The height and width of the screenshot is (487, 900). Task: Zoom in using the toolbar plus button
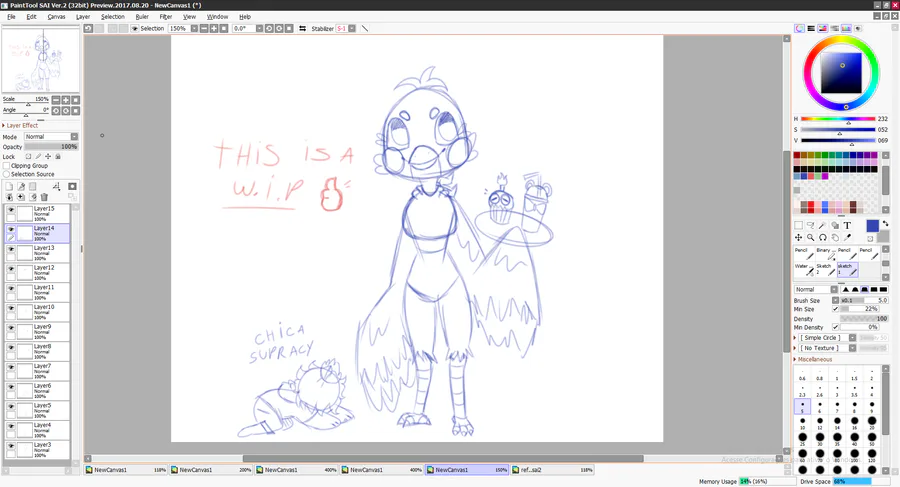214,28
